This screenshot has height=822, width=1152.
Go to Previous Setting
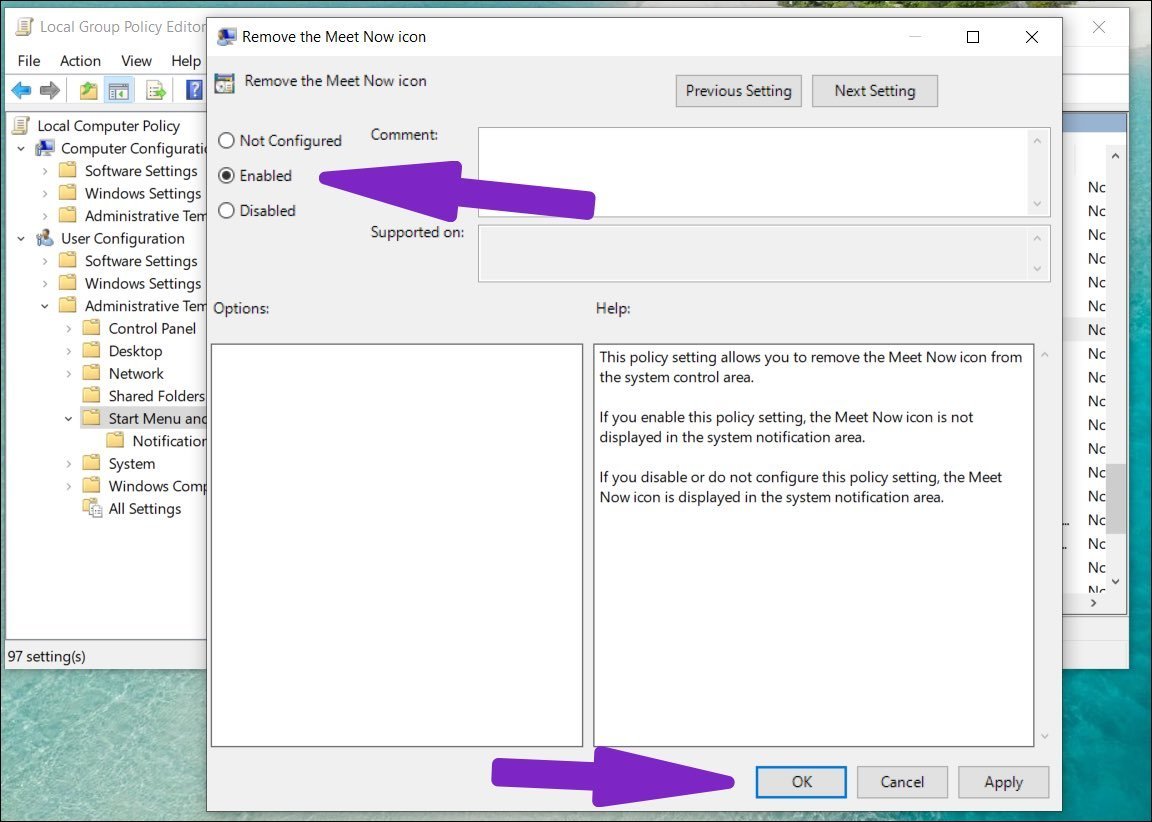tap(738, 90)
